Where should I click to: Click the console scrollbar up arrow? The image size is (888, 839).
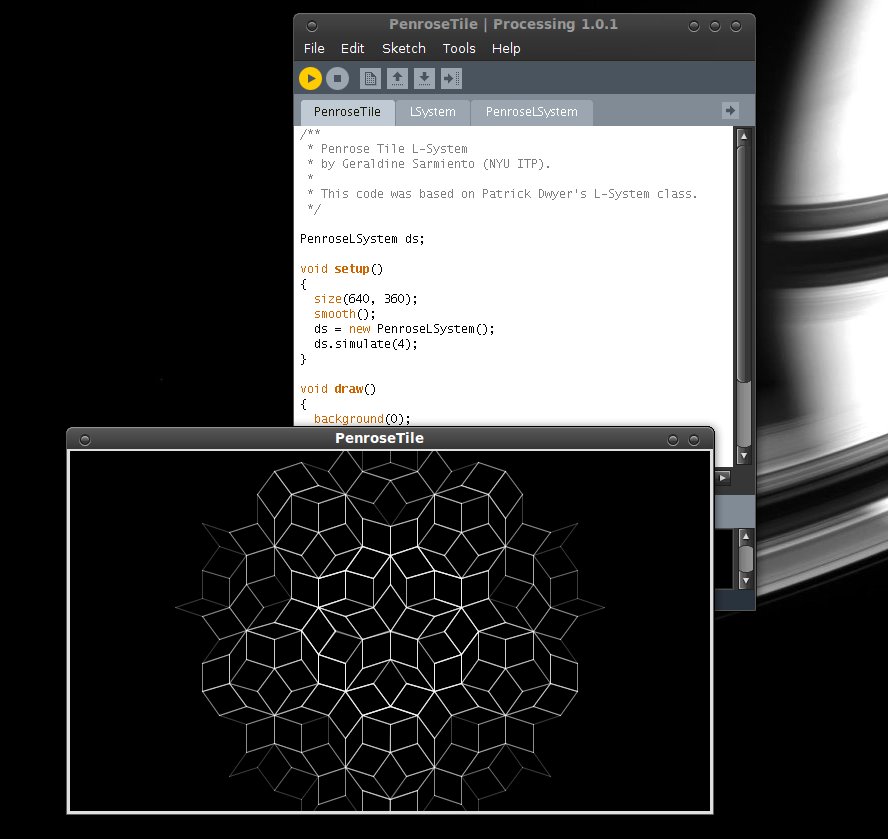click(x=745, y=536)
